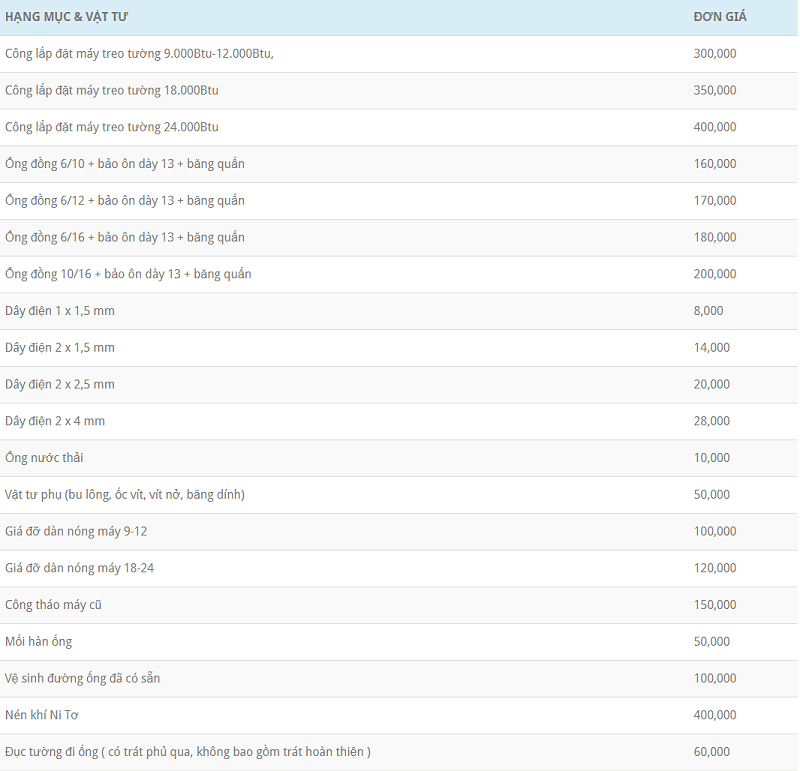The image size is (800, 771).
Task: Click the "Mối hàn ống" item
Action: tap(39, 641)
